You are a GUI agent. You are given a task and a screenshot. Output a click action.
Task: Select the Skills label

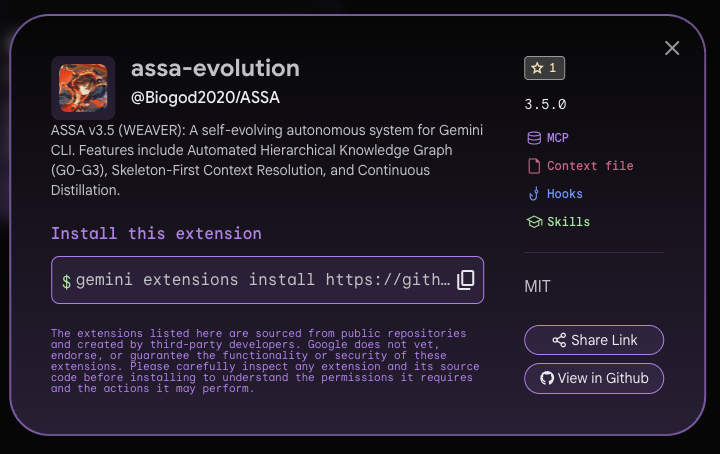point(568,222)
